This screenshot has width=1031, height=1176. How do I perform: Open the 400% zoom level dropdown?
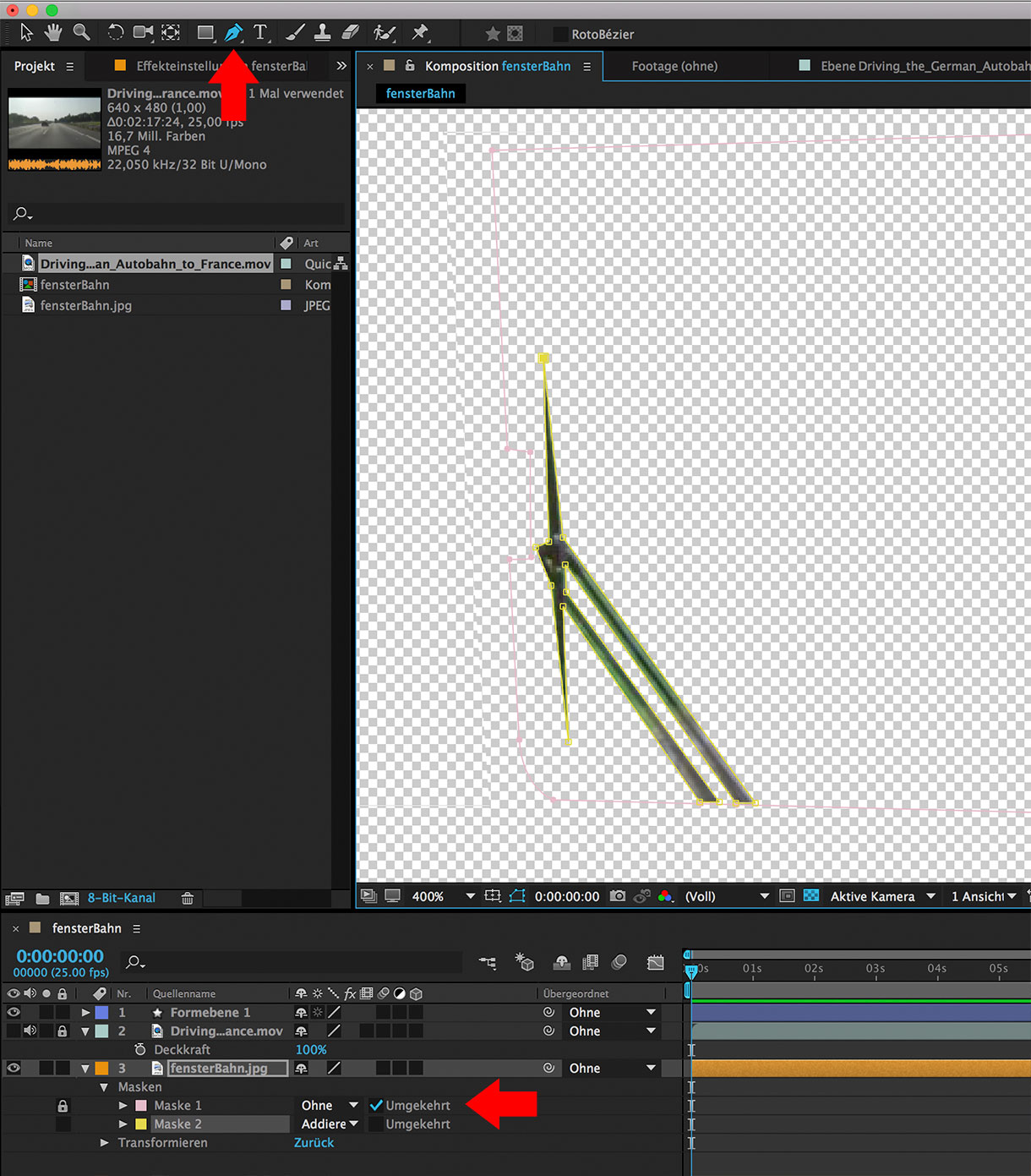pyautogui.click(x=442, y=896)
